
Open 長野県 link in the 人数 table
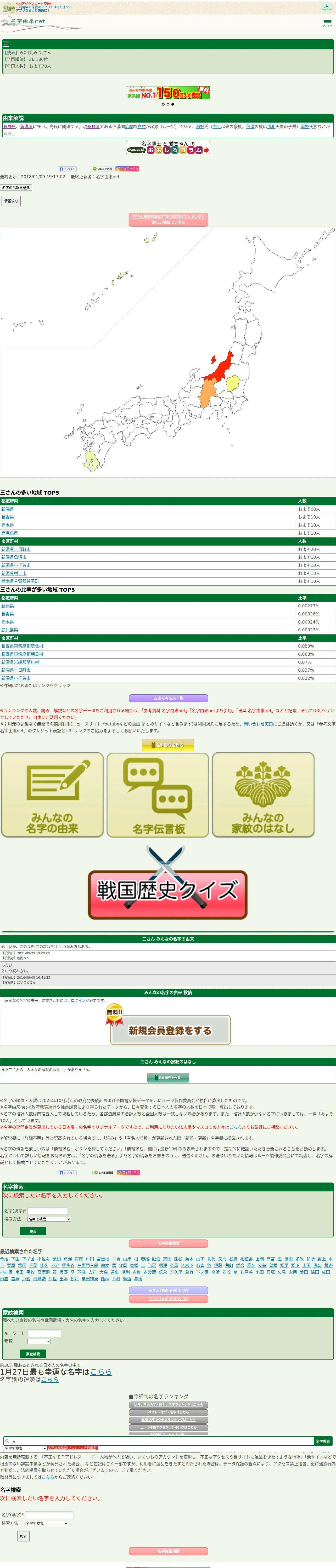[7, 517]
